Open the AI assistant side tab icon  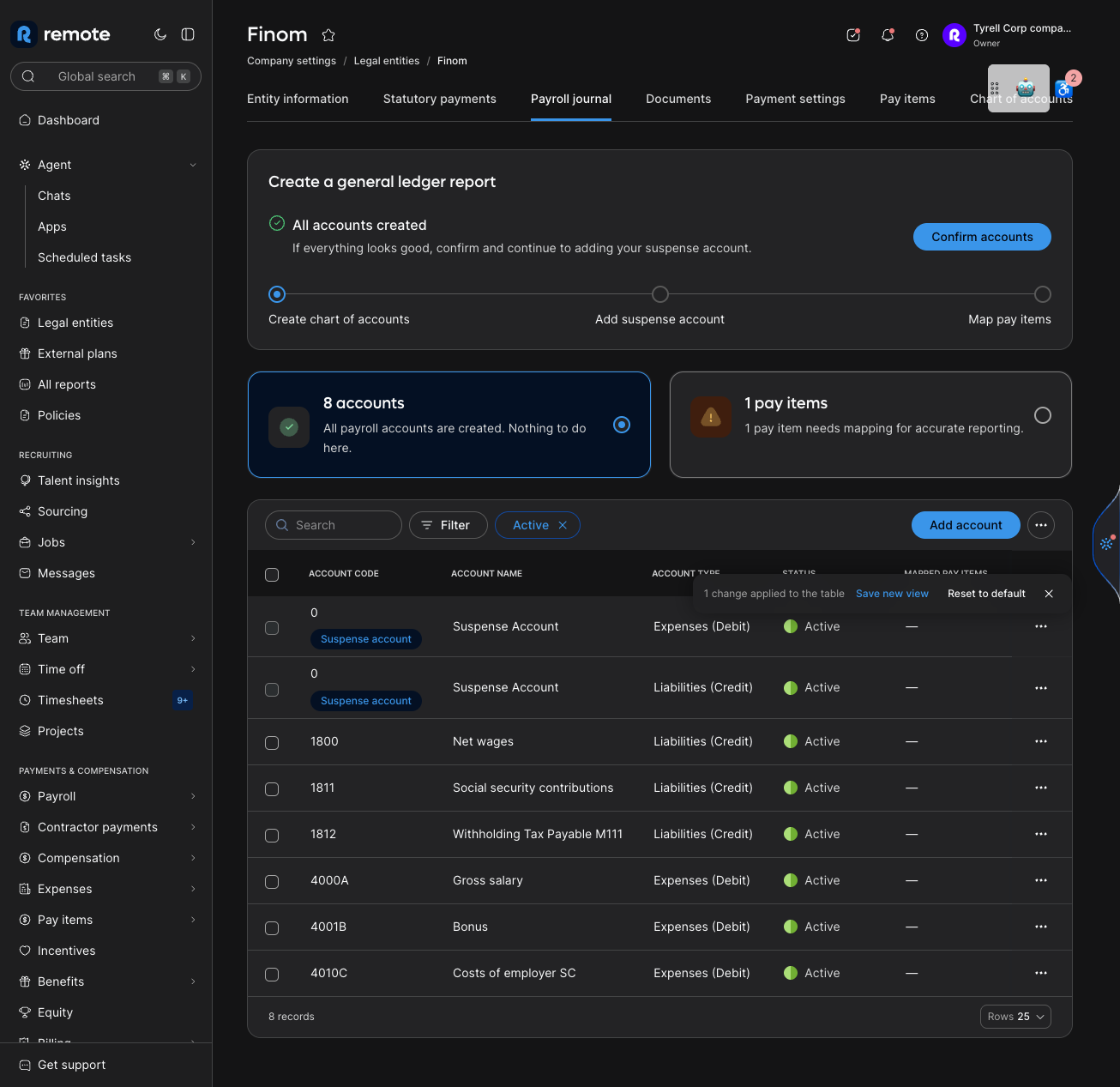[1106, 543]
